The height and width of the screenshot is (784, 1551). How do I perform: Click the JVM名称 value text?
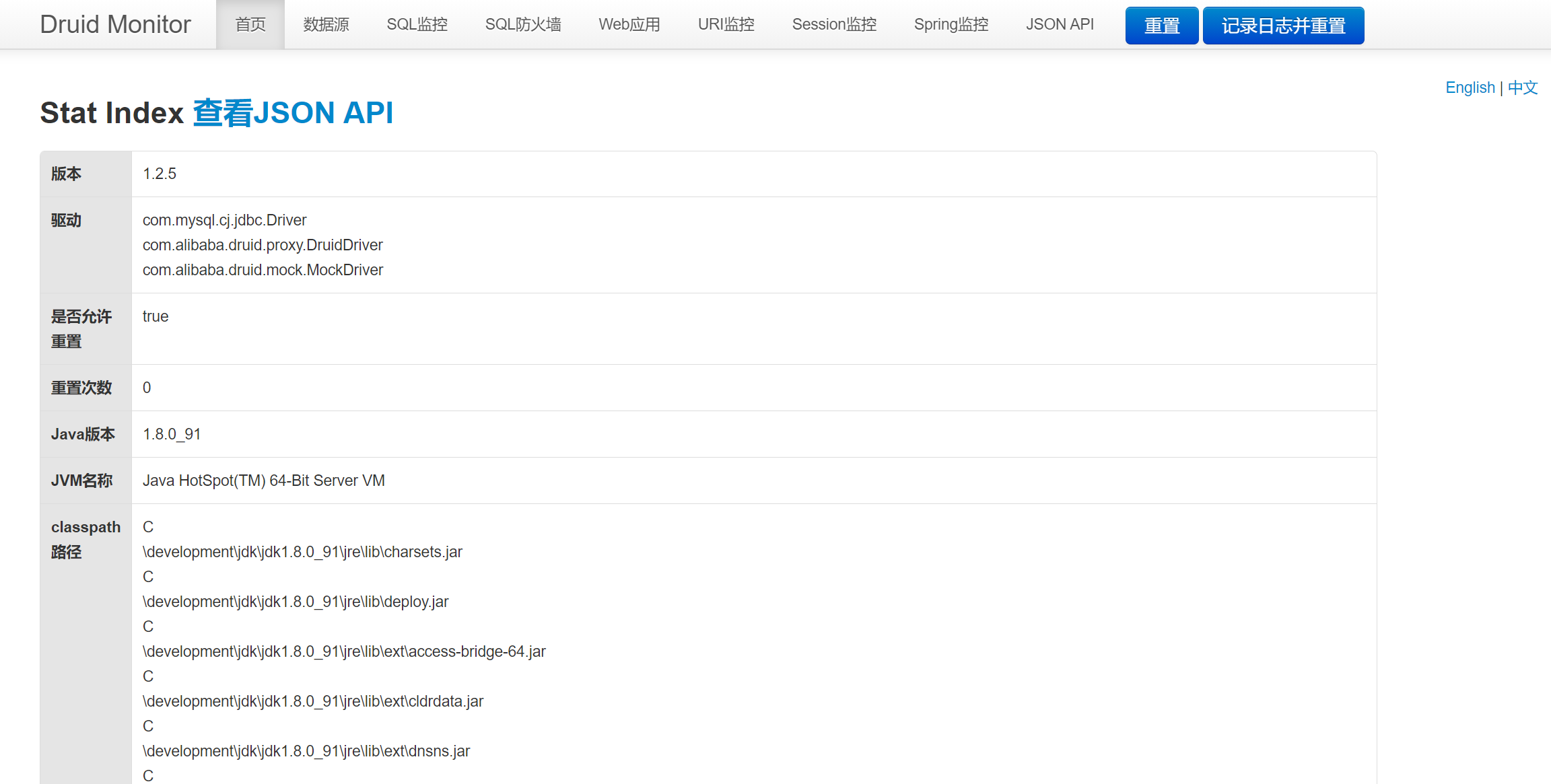(263, 480)
